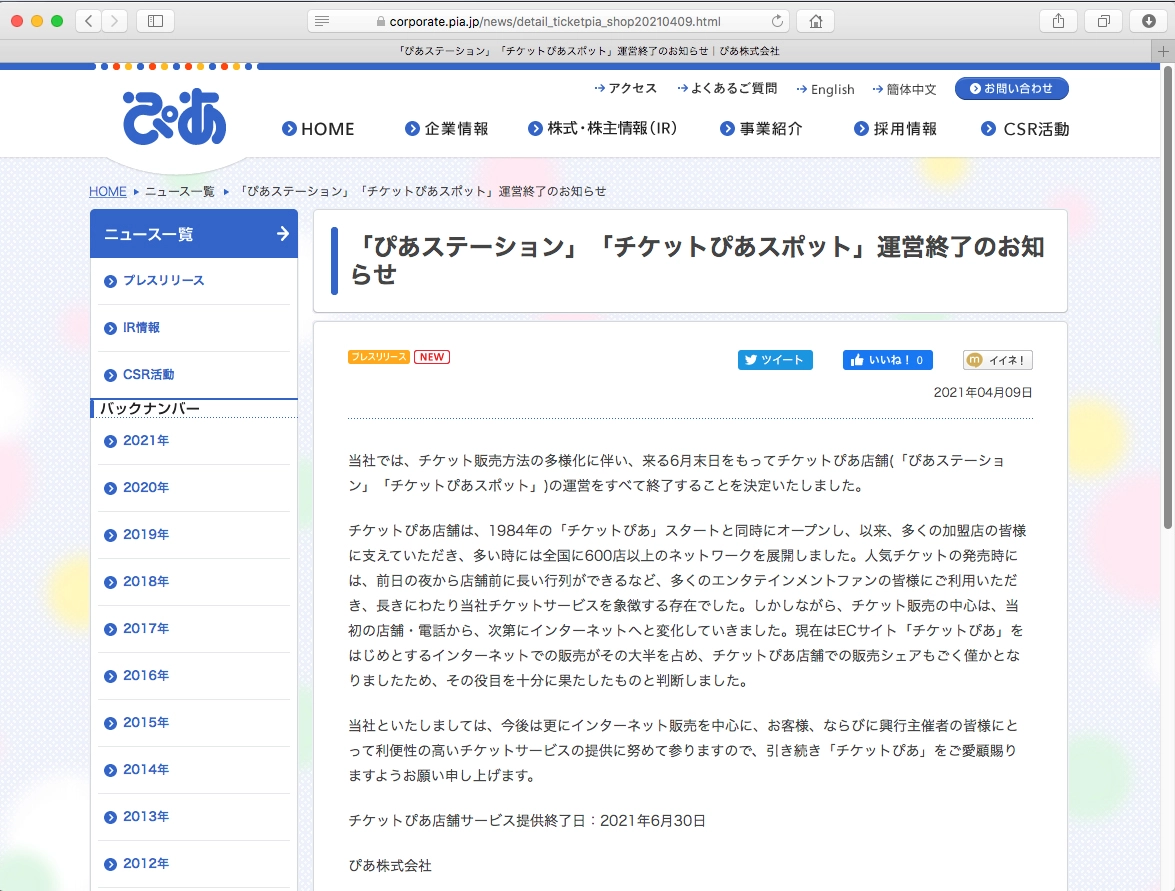Open the 採用情報 navigation menu
Viewport: 1175px width, 891px height.
click(x=895, y=129)
